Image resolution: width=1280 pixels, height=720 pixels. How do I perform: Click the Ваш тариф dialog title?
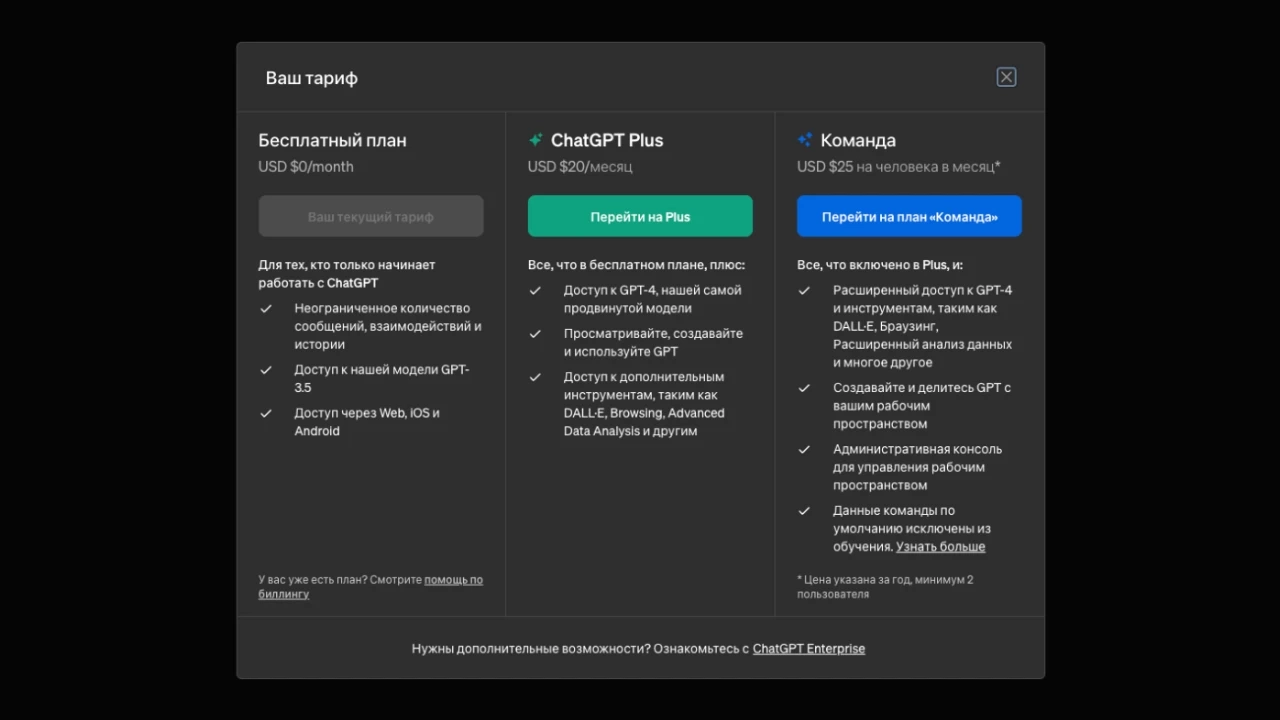coord(311,78)
